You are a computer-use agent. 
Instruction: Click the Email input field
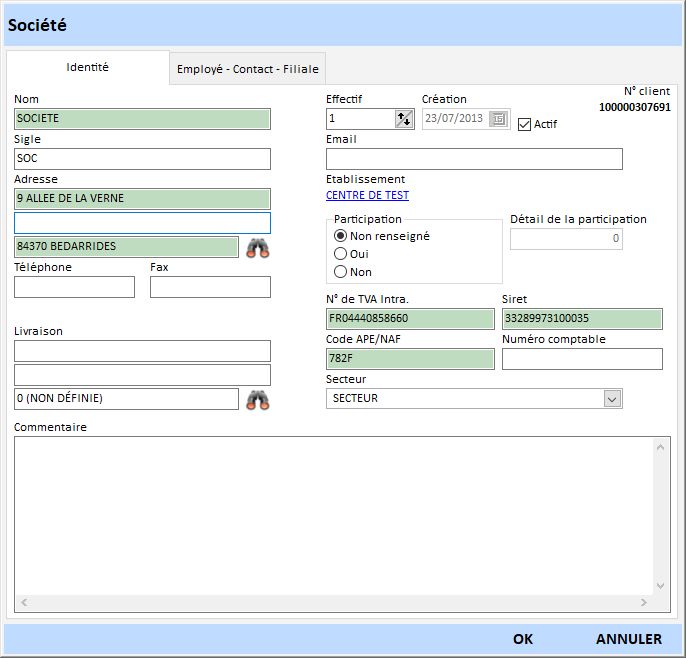(x=474, y=159)
